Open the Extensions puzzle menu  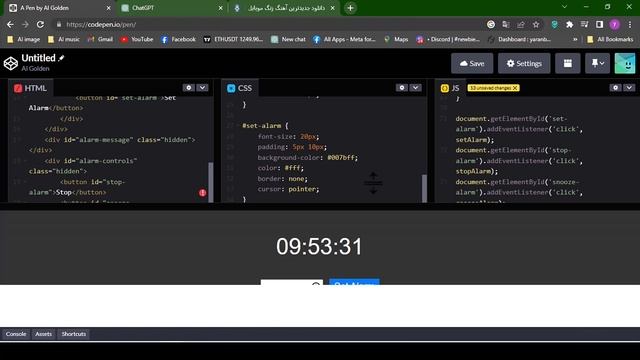pos(569,24)
